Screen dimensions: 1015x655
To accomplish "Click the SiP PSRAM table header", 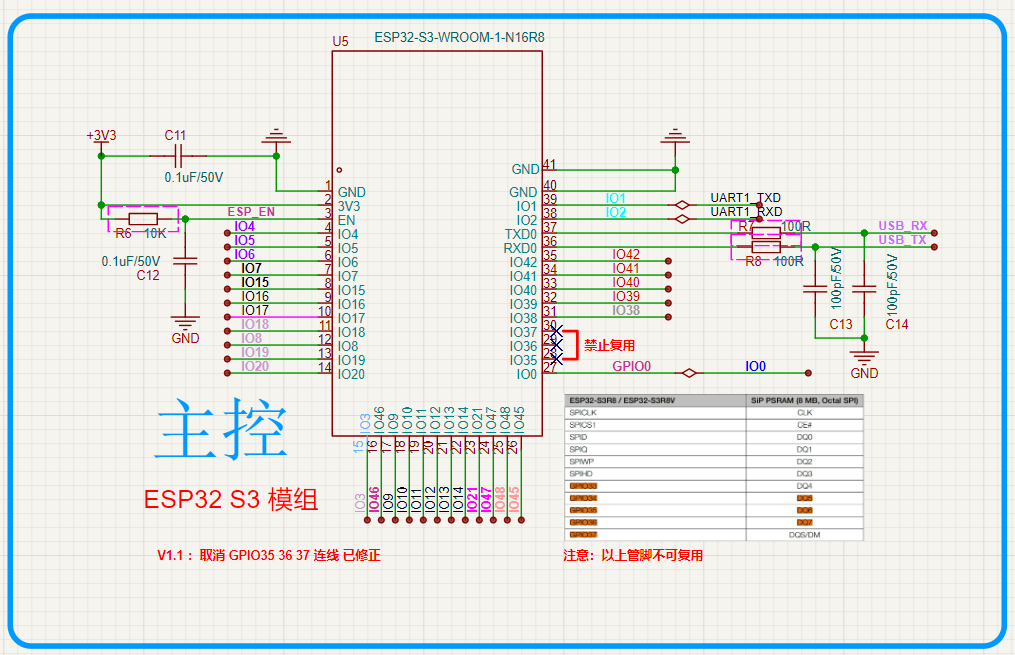I will tap(805, 400).
